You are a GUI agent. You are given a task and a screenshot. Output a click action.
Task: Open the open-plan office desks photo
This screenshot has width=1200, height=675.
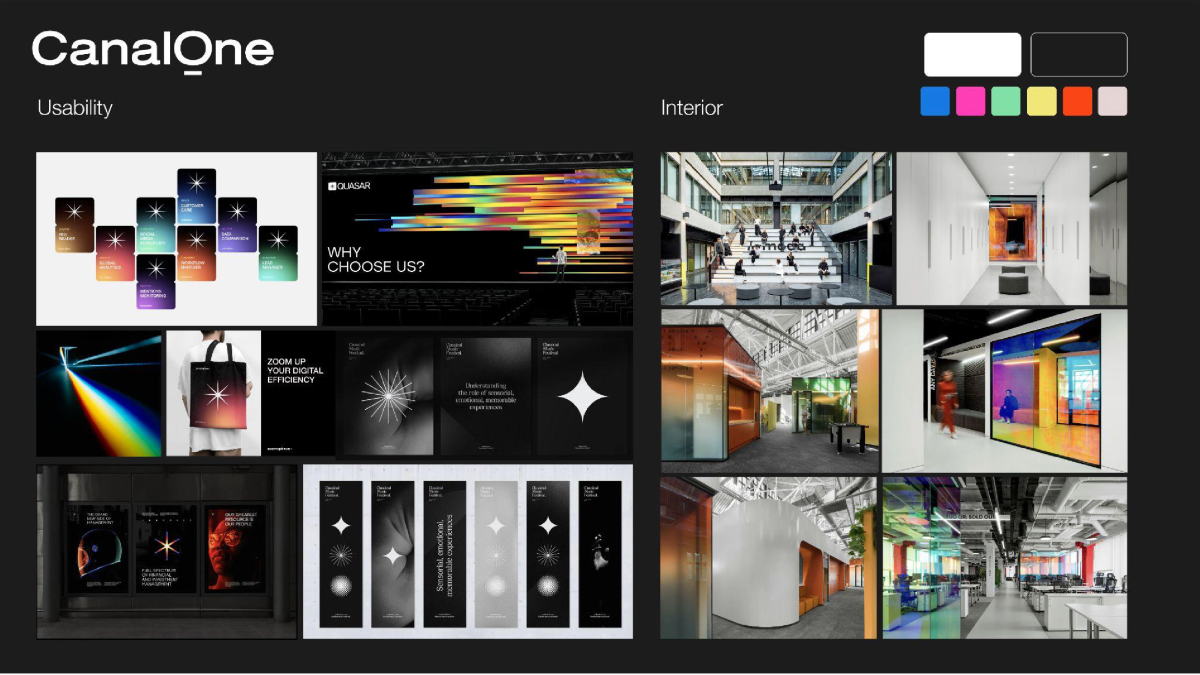[1005, 557]
